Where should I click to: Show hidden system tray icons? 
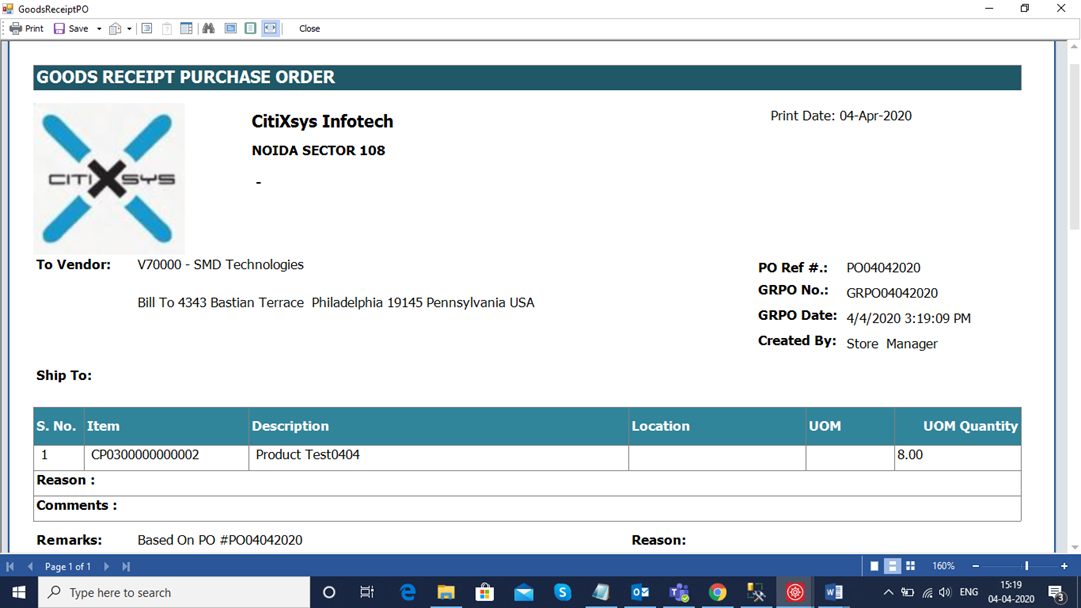coord(888,592)
